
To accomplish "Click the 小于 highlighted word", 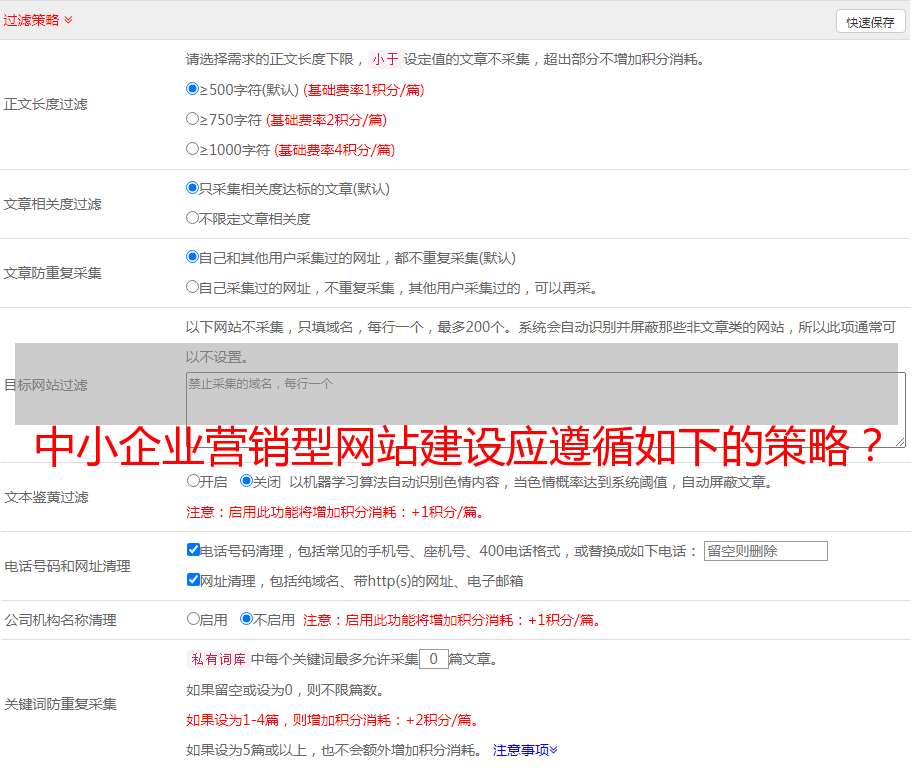I will [x=385, y=59].
